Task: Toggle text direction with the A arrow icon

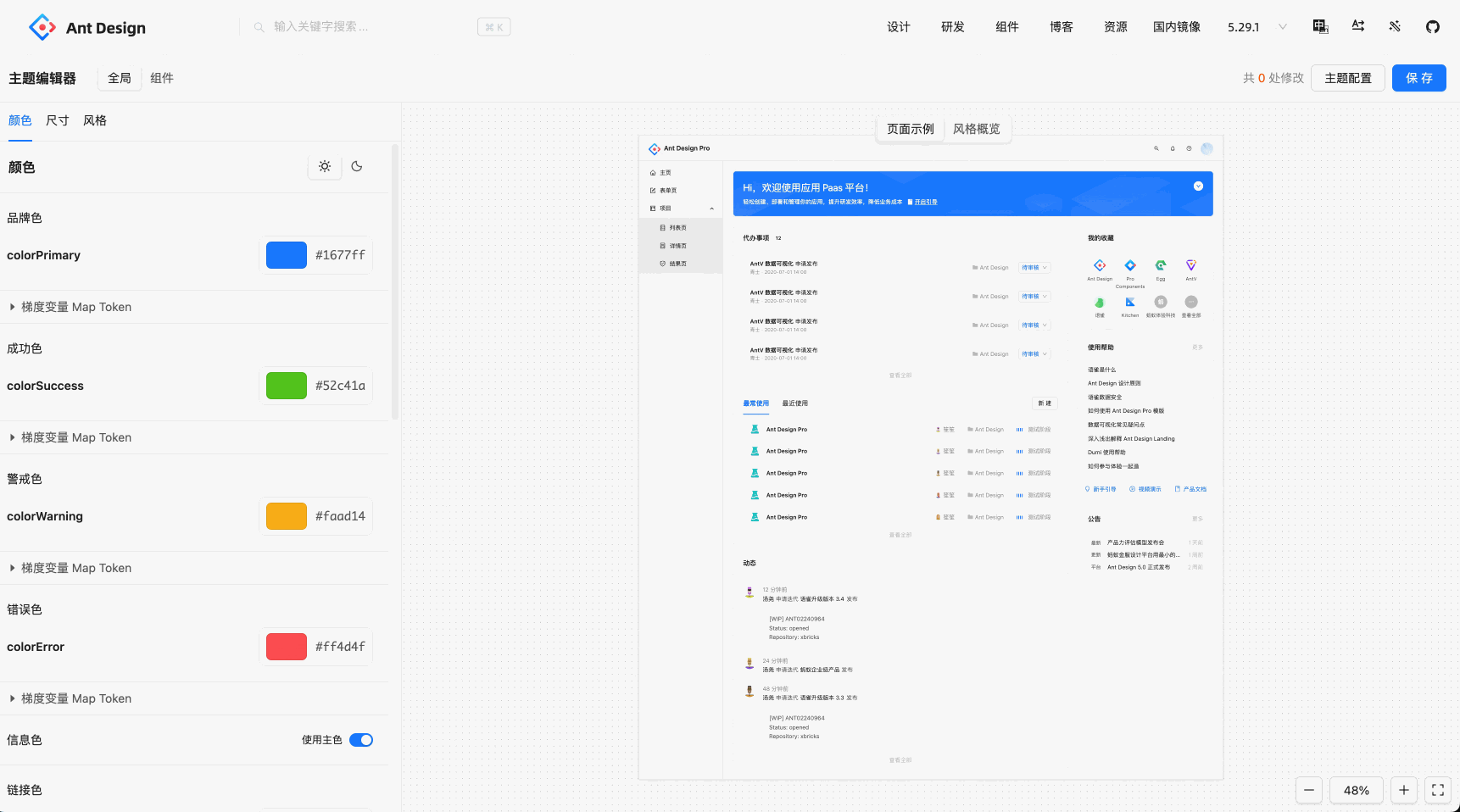Action: (x=1357, y=26)
